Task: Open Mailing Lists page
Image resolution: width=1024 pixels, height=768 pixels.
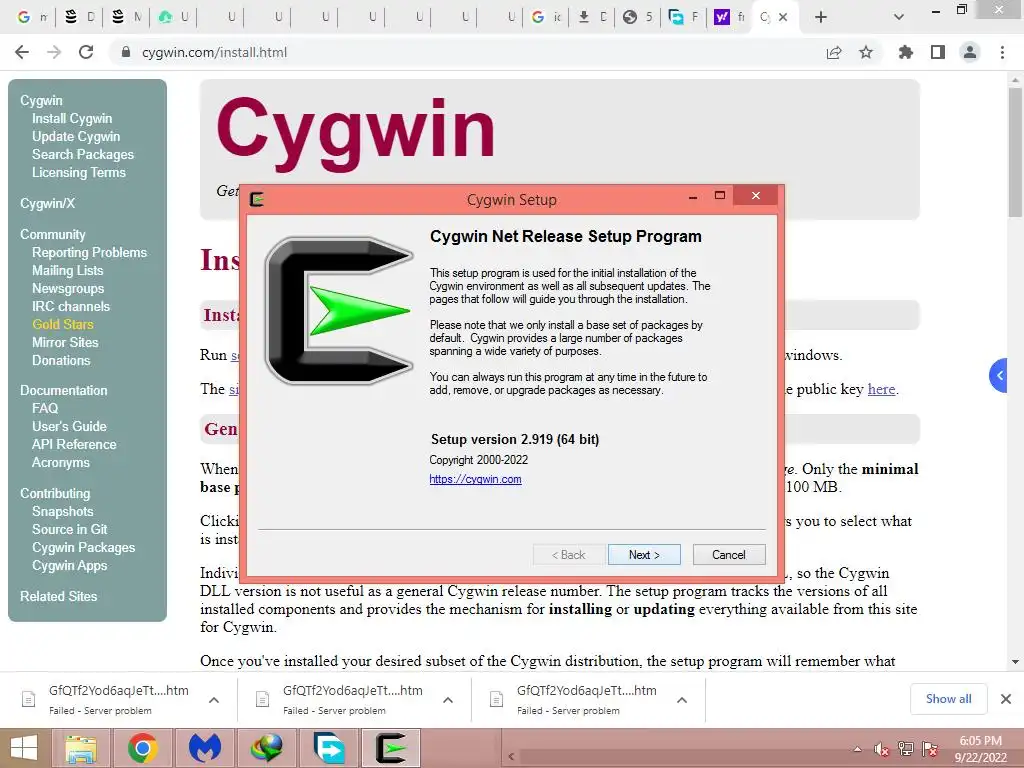Action: point(67,270)
